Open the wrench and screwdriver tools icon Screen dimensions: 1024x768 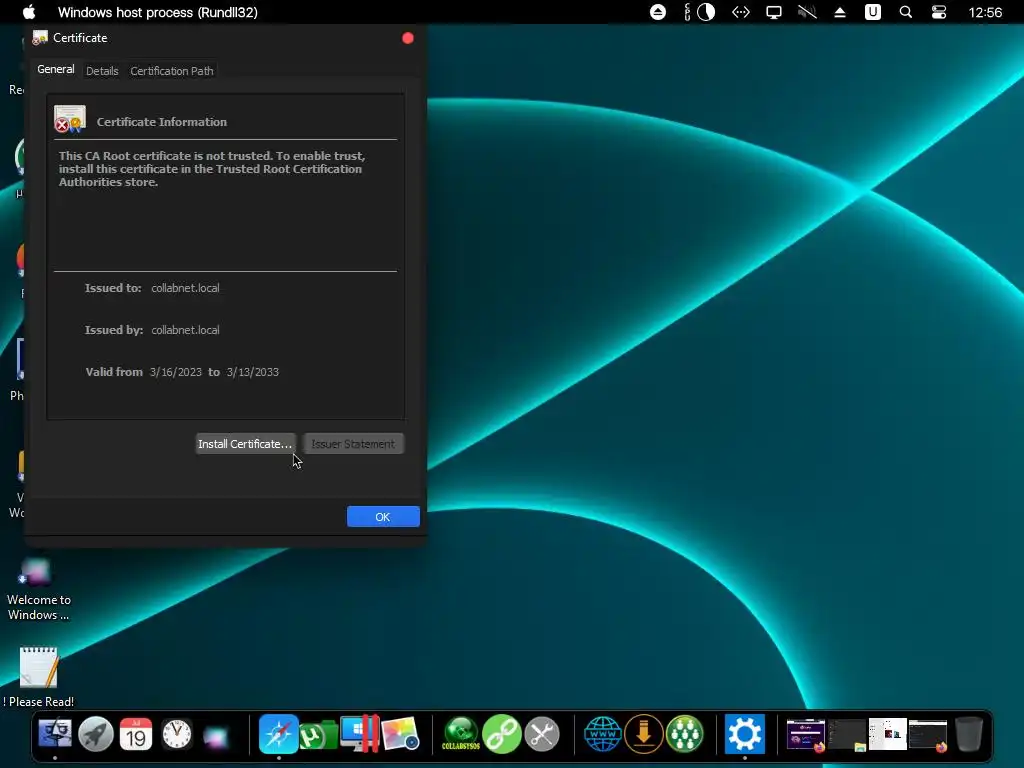click(x=542, y=734)
